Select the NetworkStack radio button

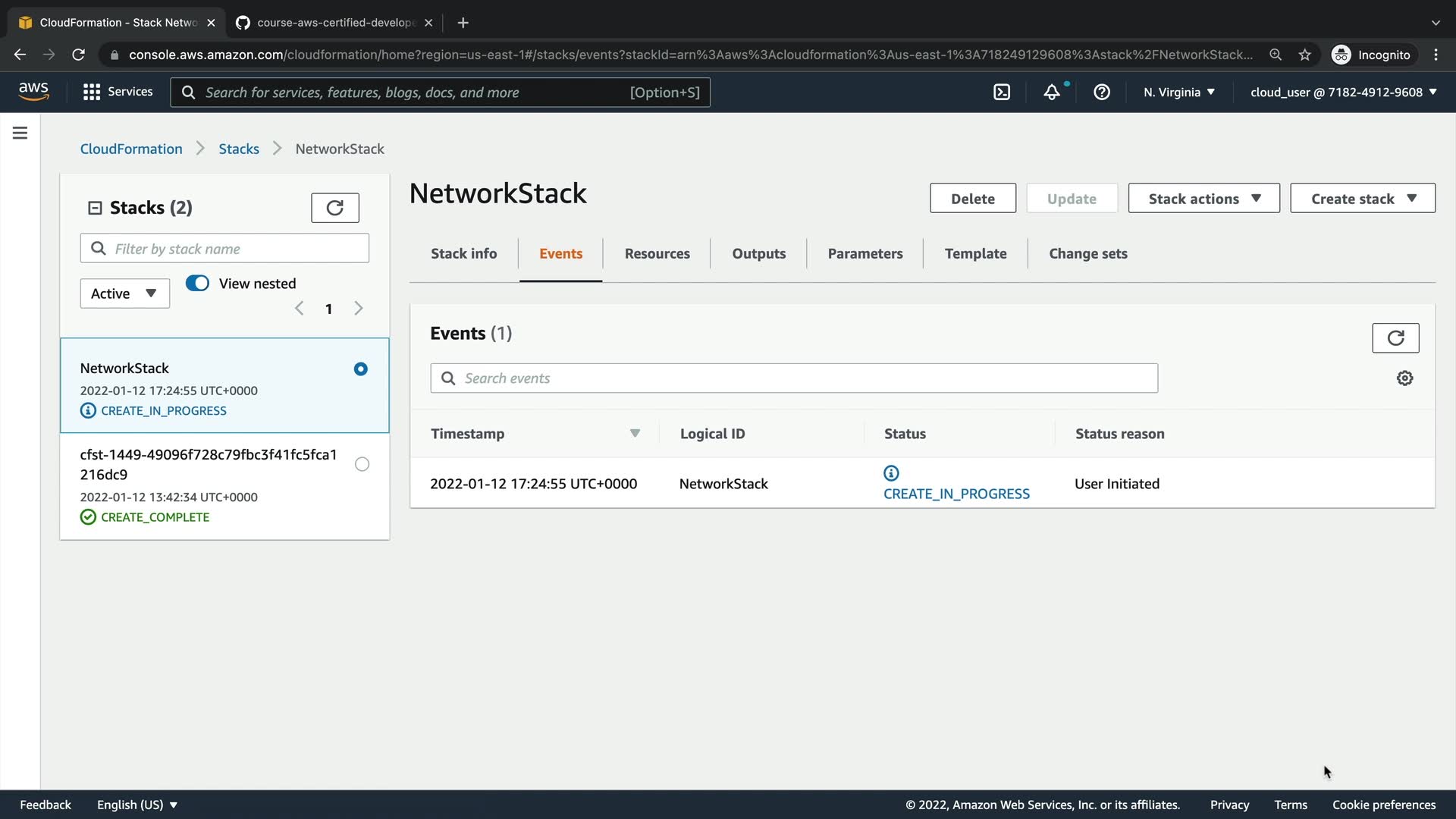[361, 369]
